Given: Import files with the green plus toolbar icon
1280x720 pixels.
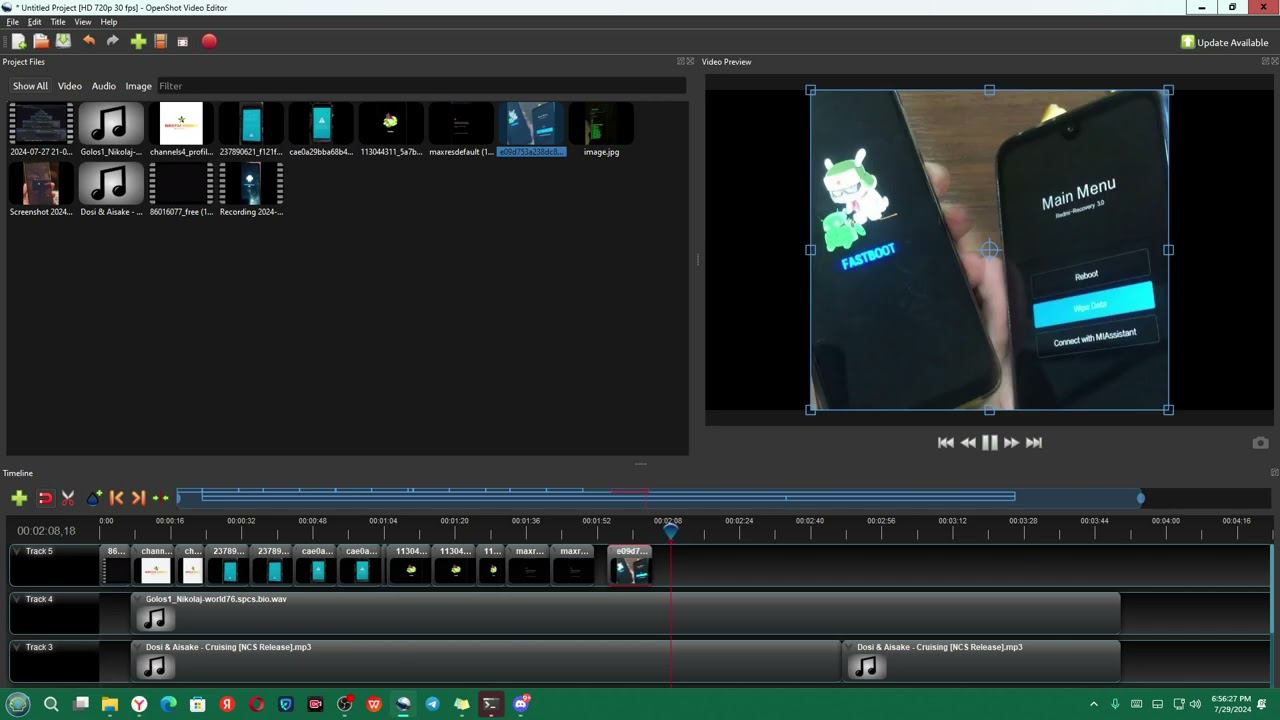Looking at the screenshot, I should coord(138,41).
